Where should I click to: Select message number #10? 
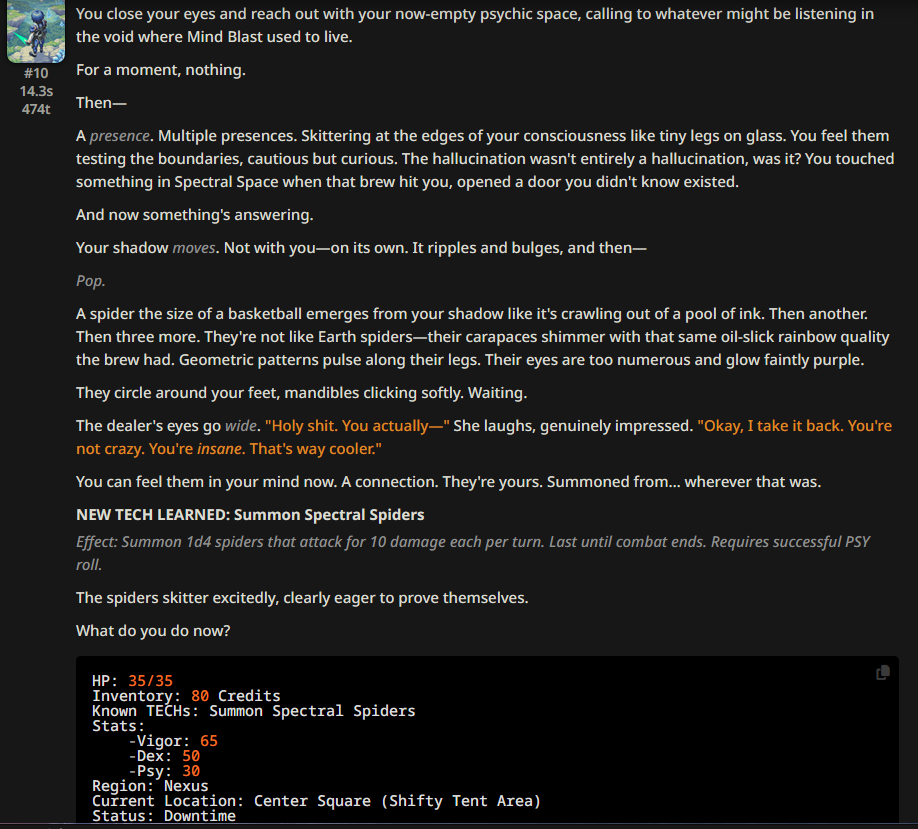(36, 73)
